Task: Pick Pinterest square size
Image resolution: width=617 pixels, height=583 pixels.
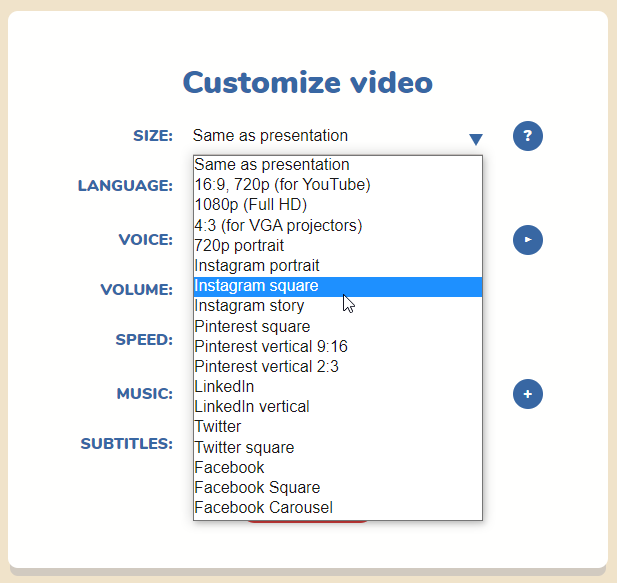Action: coord(252,327)
